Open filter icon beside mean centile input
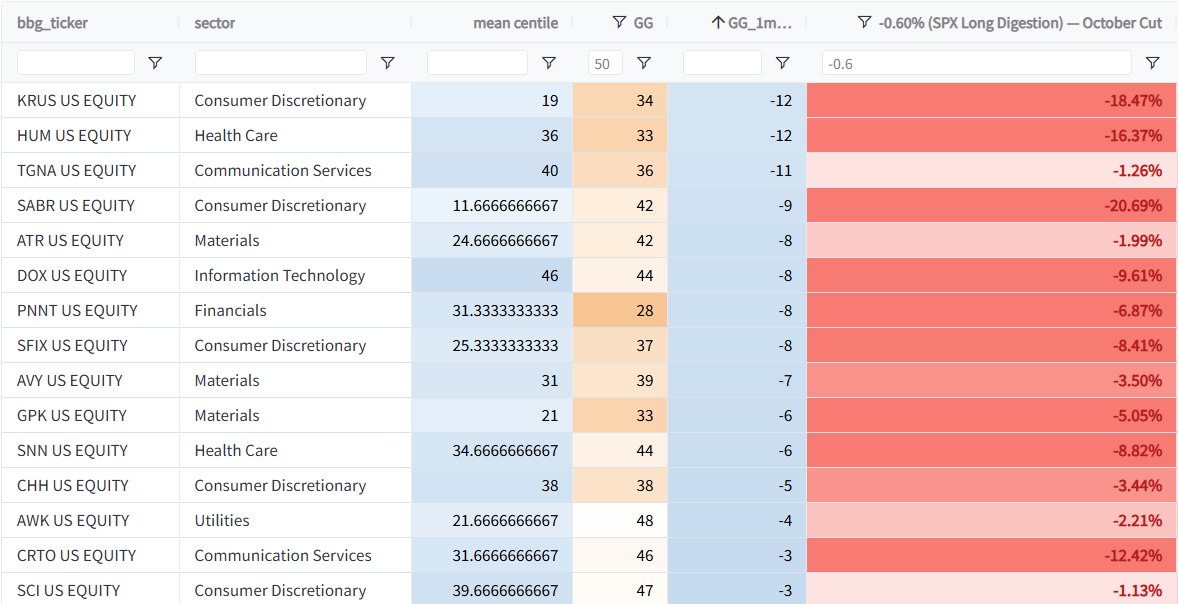 pos(548,63)
